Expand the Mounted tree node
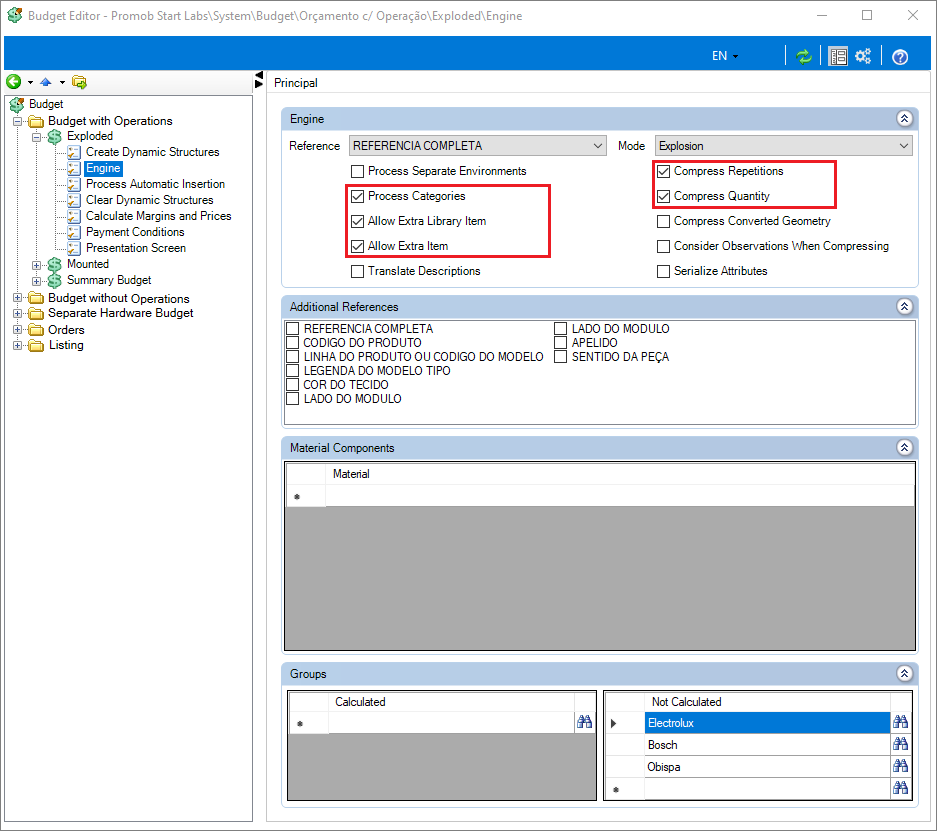 coord(36,265)
